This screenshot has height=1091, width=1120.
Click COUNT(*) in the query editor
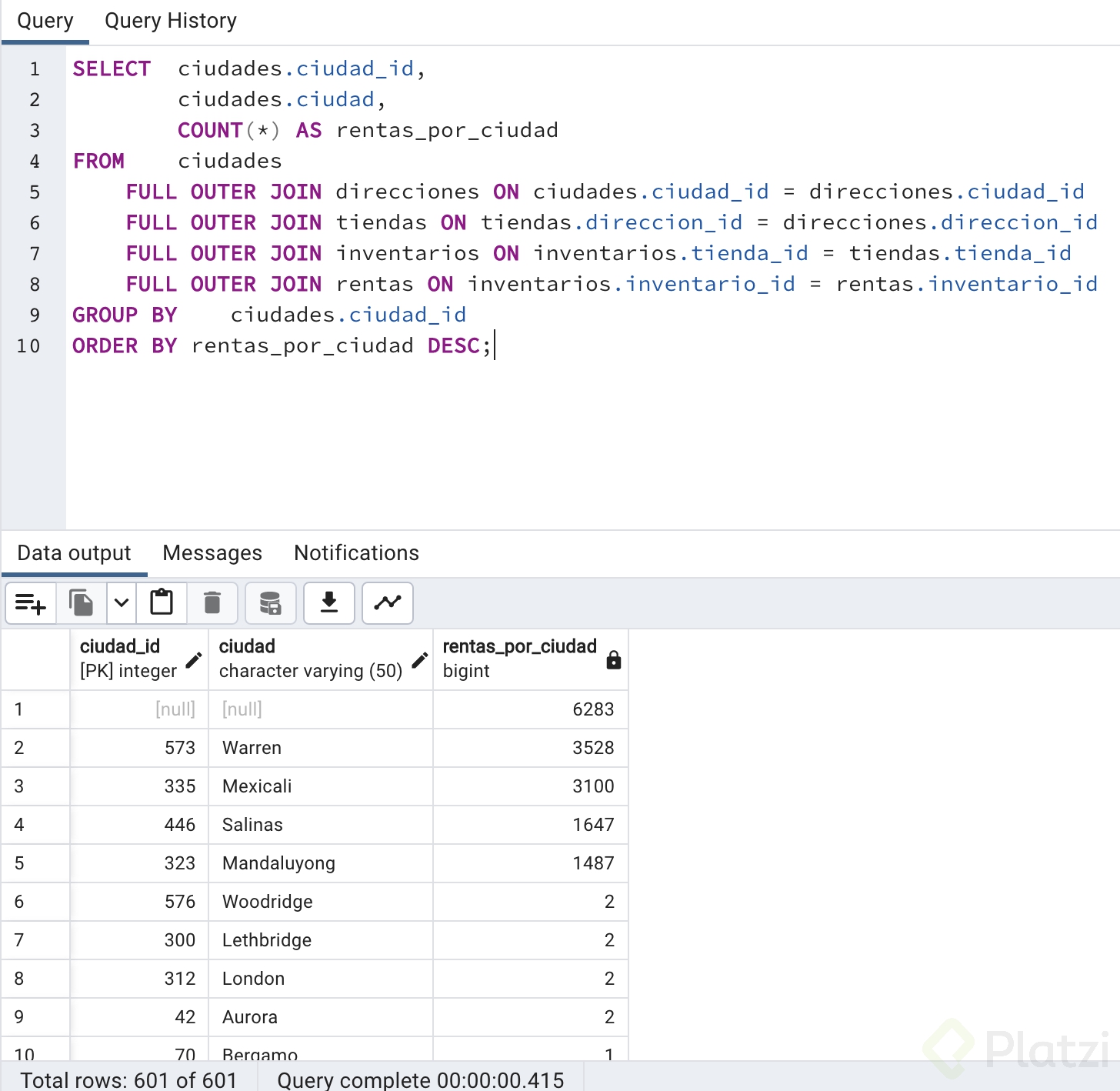pos(228,131)
